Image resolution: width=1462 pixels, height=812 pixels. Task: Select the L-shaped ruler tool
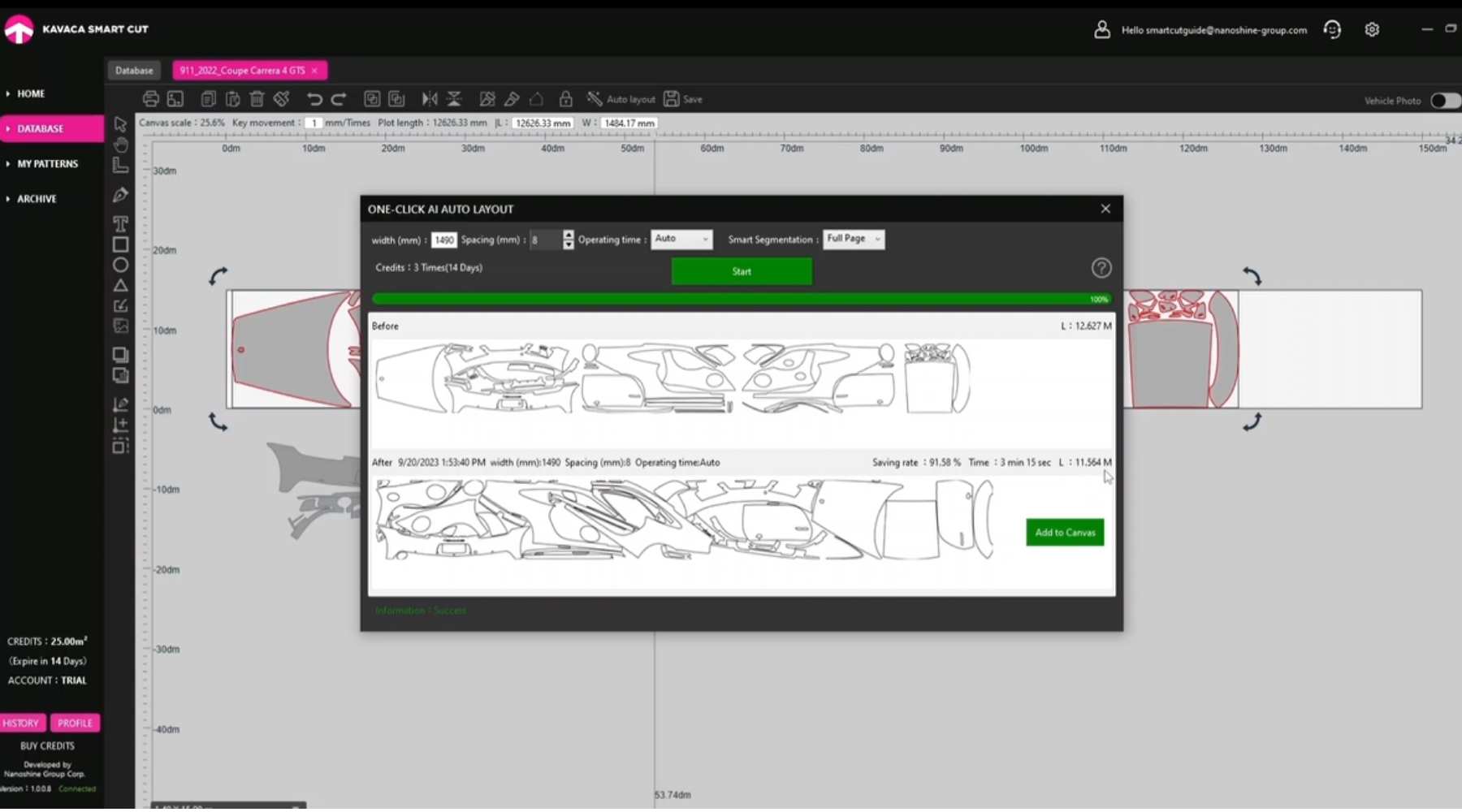120,165
